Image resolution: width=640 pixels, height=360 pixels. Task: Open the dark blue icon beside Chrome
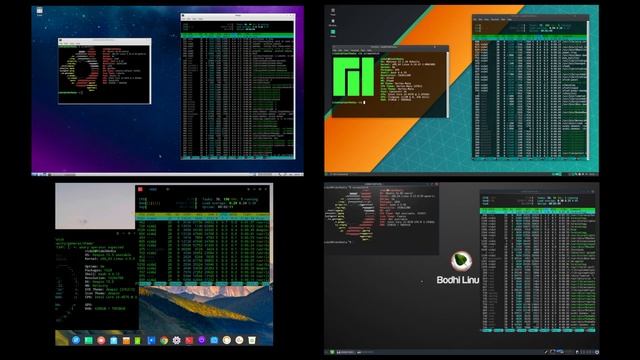point(151,340)
